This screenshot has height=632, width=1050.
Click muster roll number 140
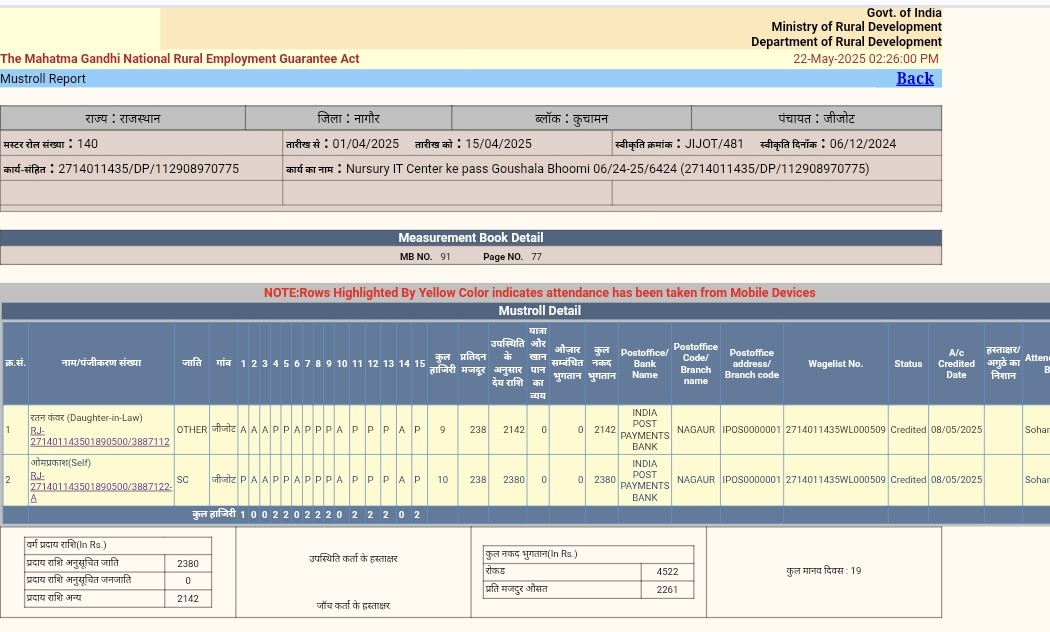(x=87, y=144)
